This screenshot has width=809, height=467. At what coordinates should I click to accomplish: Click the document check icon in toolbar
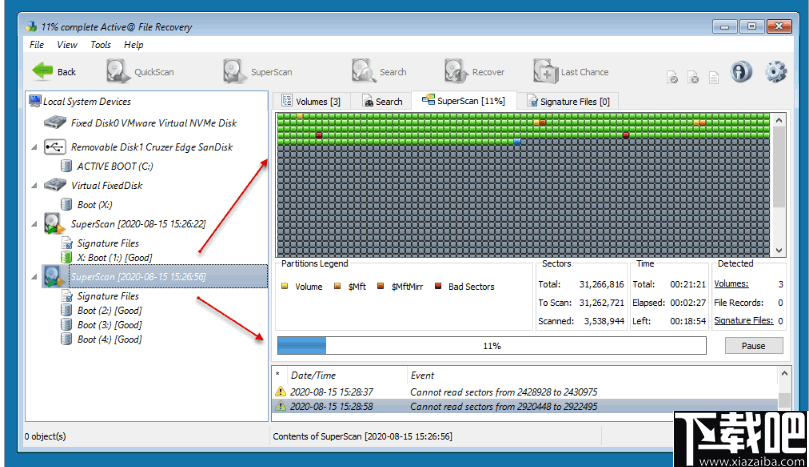[x=672, y=78]
